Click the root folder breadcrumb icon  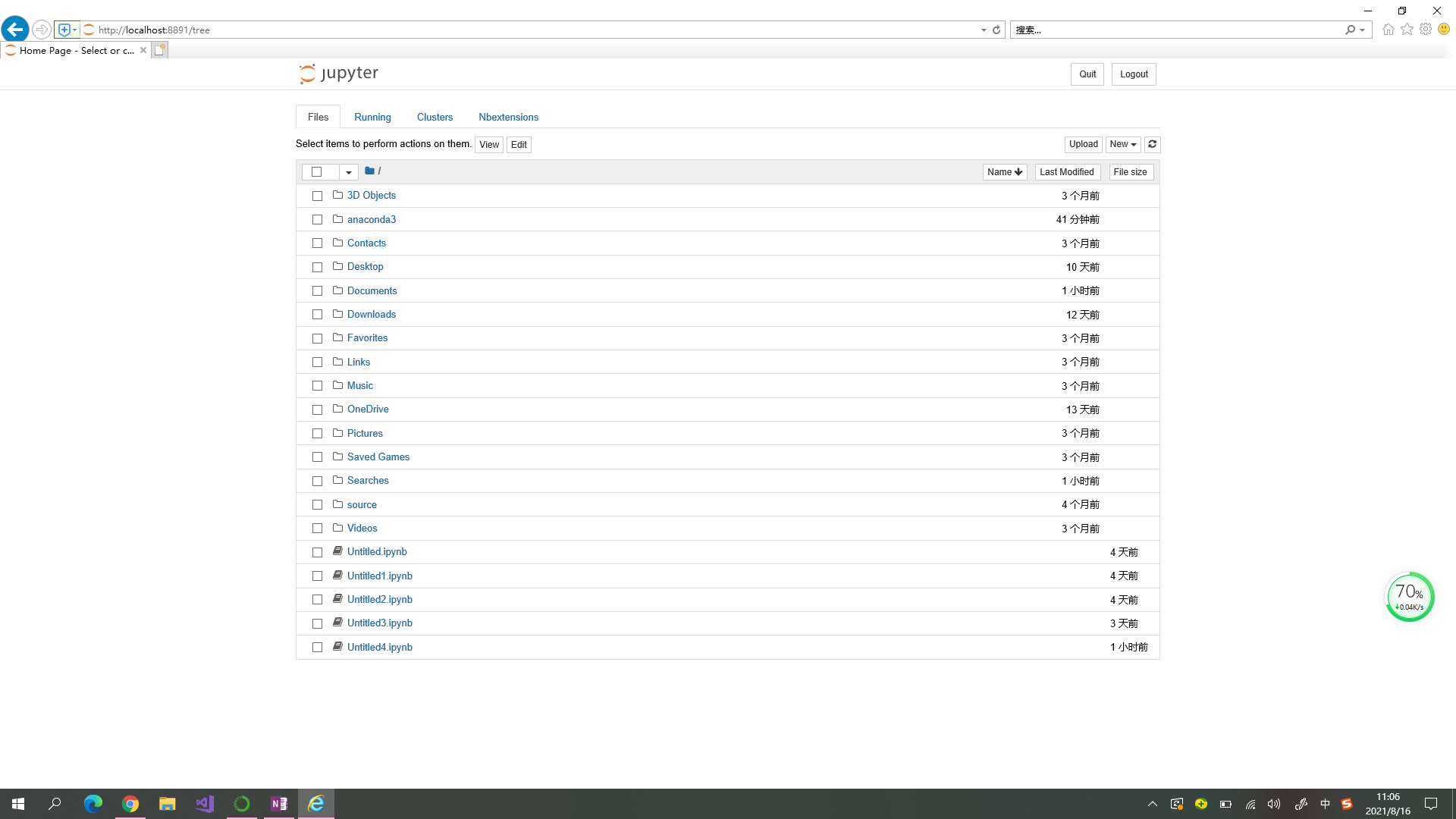pyautogui.click(x=369, y=171)
